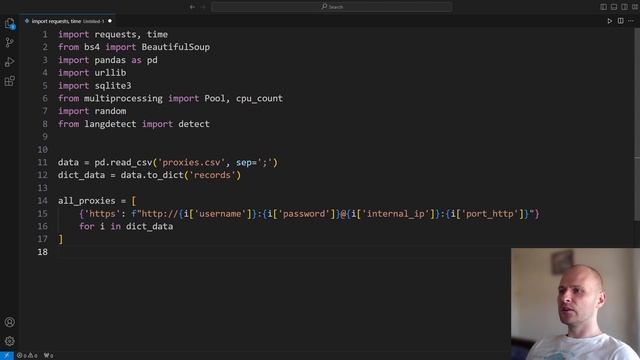Click 'dict_data' on line 16
Viewport: 640px width, 360px height.
point(149,227)
